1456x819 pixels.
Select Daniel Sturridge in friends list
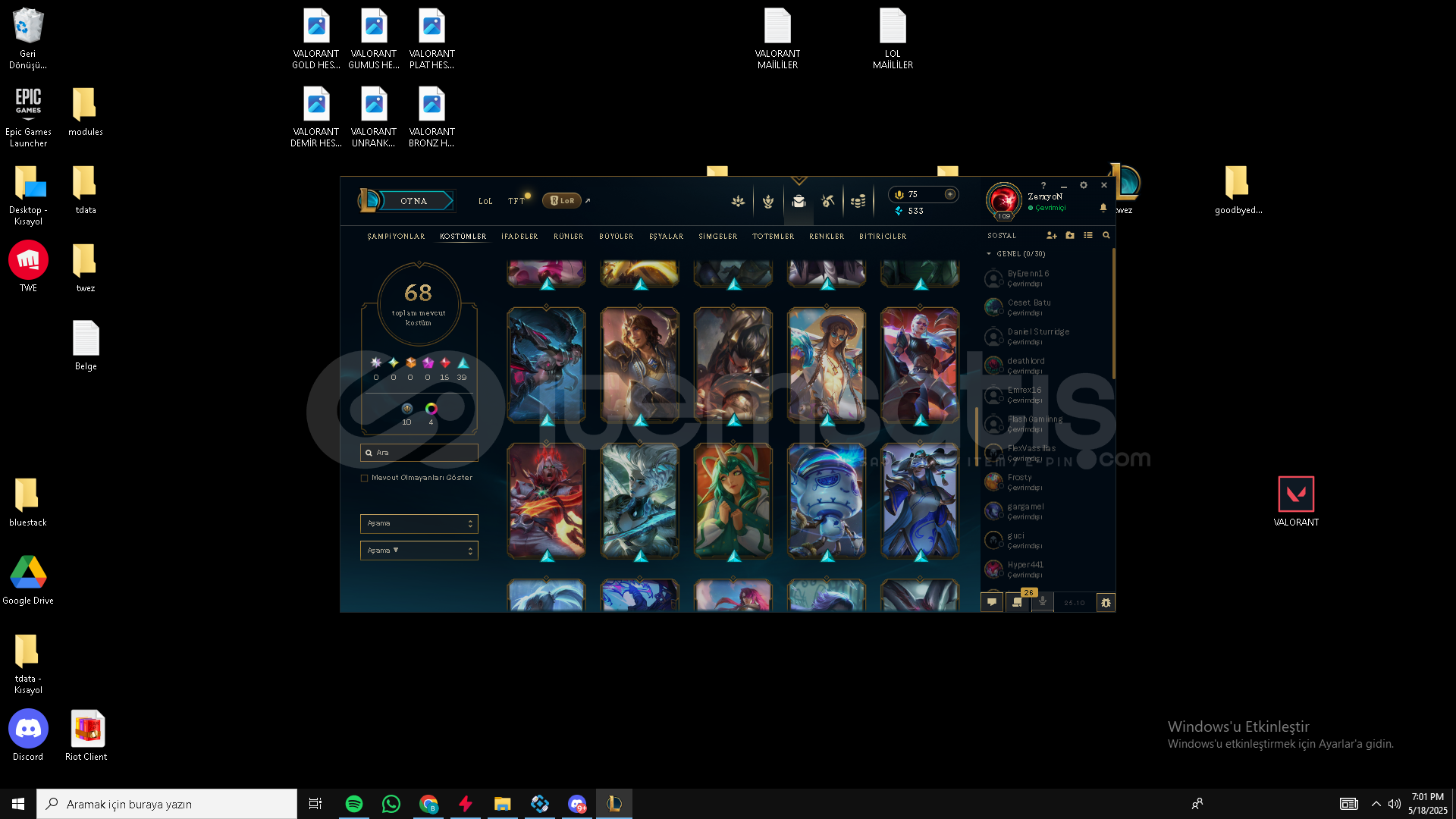(x=1046, y=337)
